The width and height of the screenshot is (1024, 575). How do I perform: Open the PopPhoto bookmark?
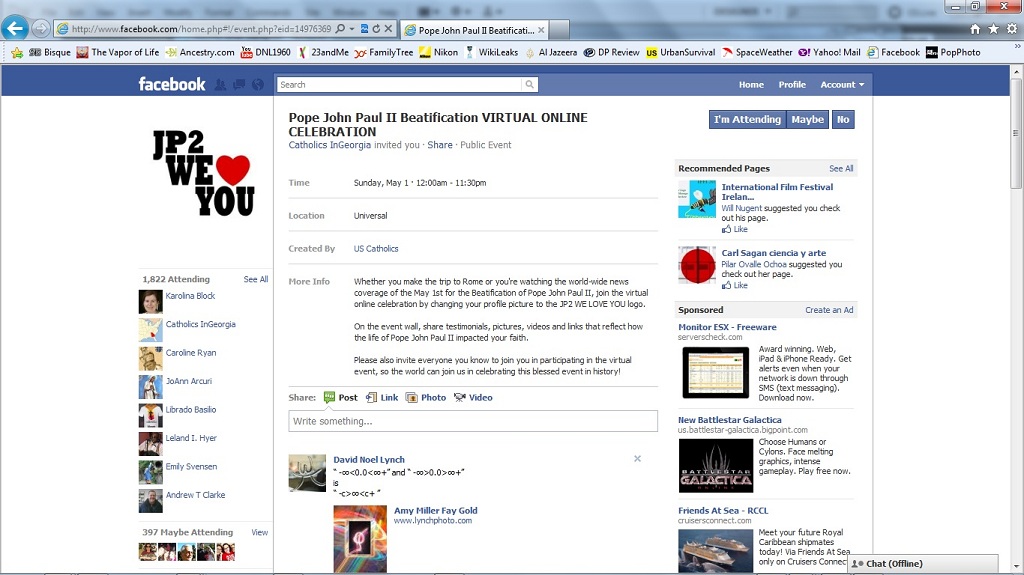tap(953, 52)
